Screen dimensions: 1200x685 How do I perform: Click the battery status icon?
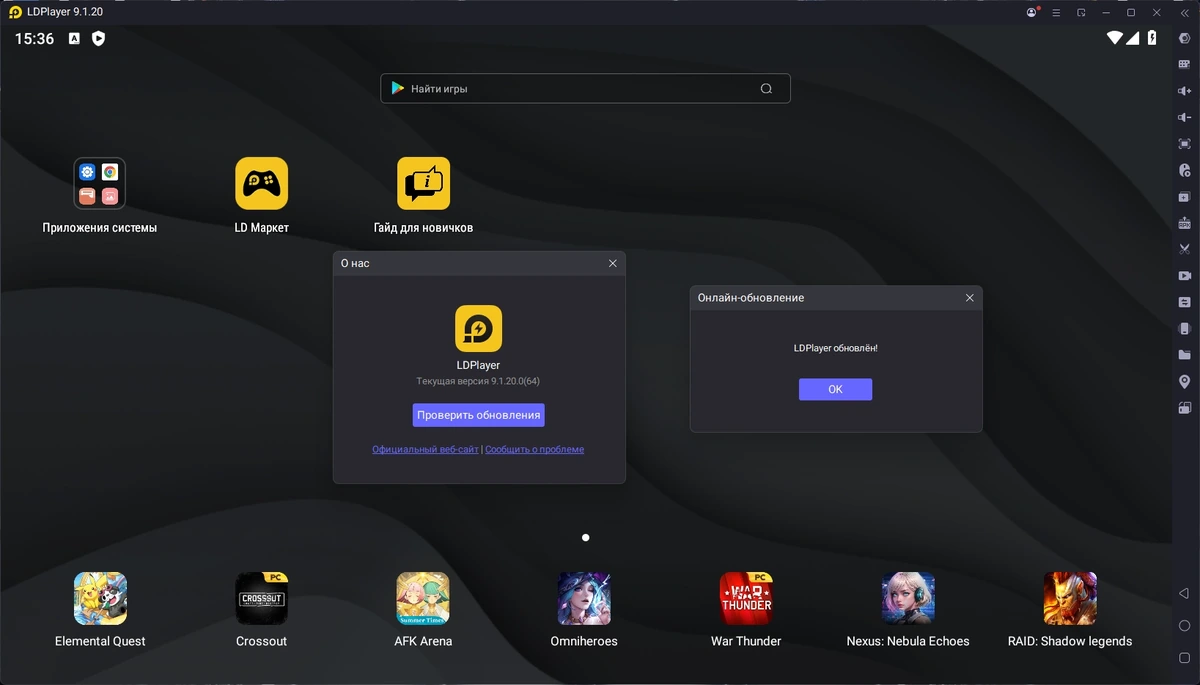1152,38
